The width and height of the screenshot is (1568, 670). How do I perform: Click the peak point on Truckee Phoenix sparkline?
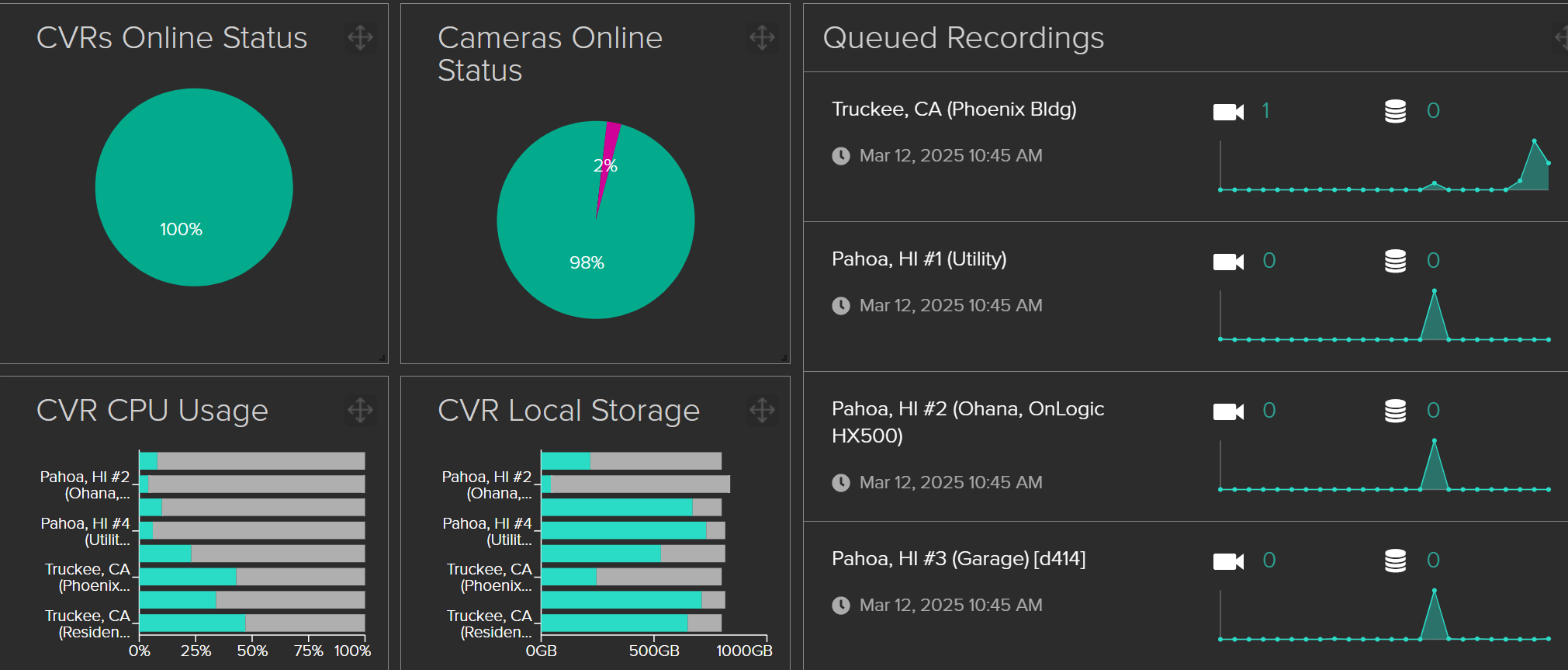pos(1534,141)
